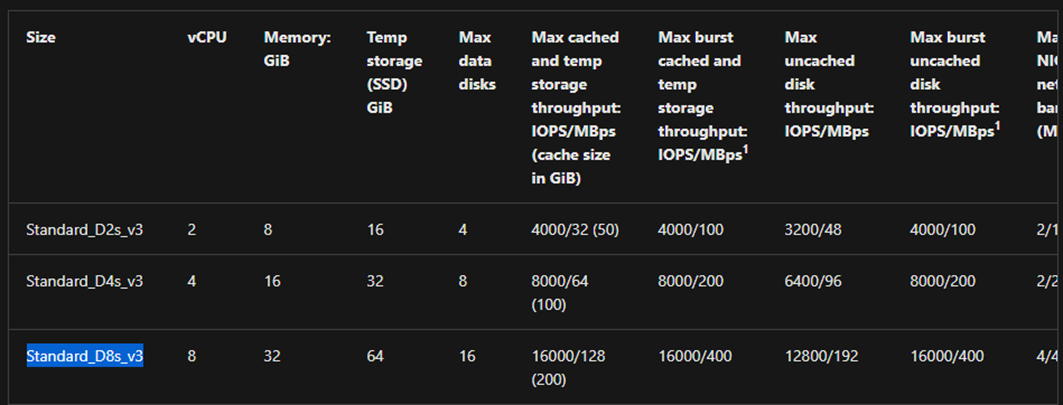The height and width of the screenshot is (405, 1063).
Task: Click the vCPU column header
Action: 207,38
